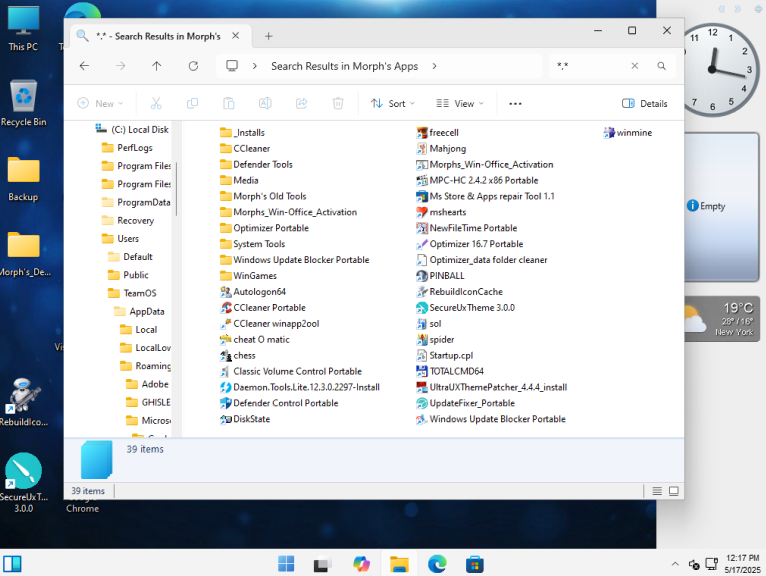Expand chevron after Search Results breadcrumb

(x=434, y=66)
